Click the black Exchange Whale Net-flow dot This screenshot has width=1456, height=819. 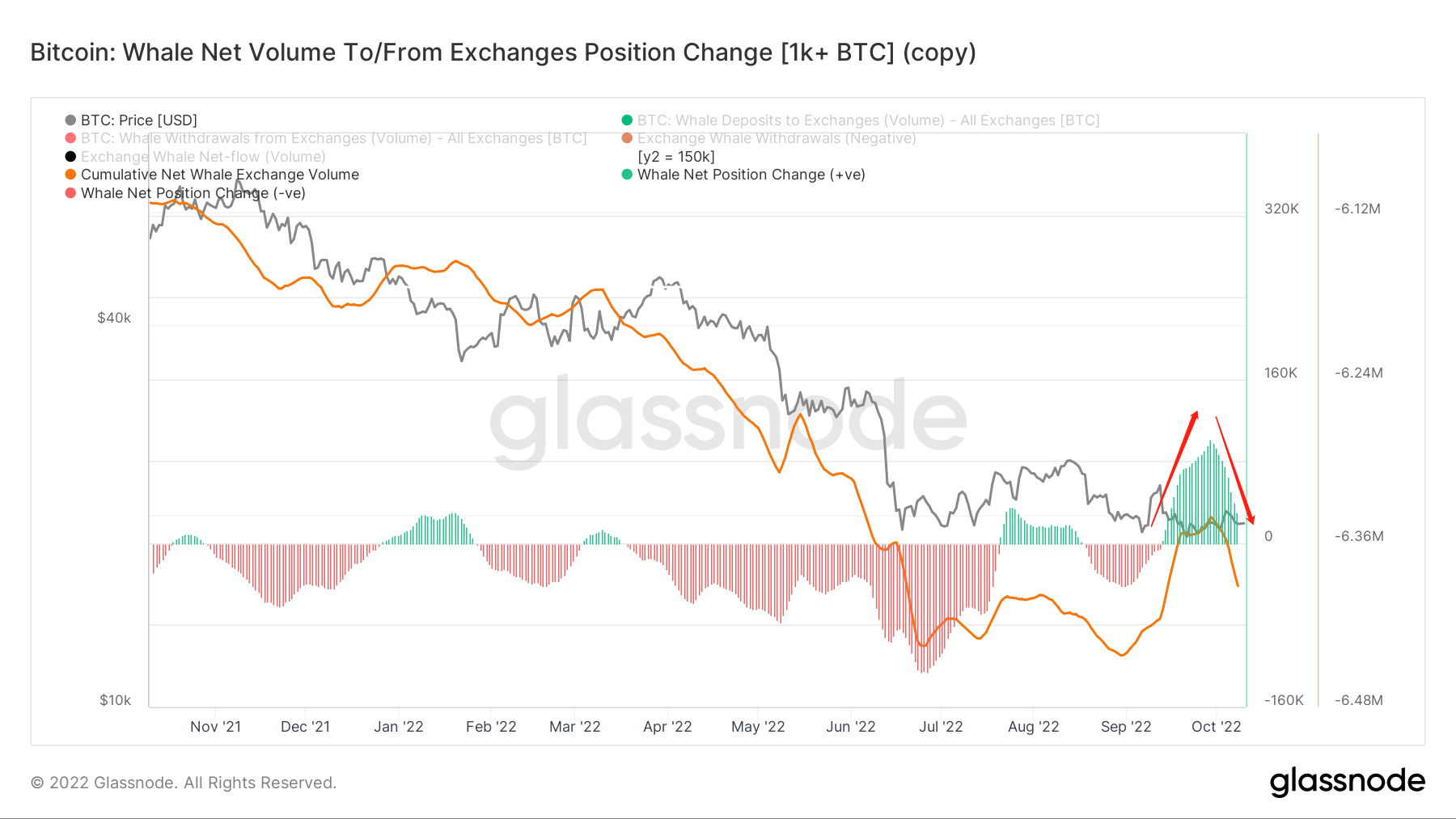71,157
